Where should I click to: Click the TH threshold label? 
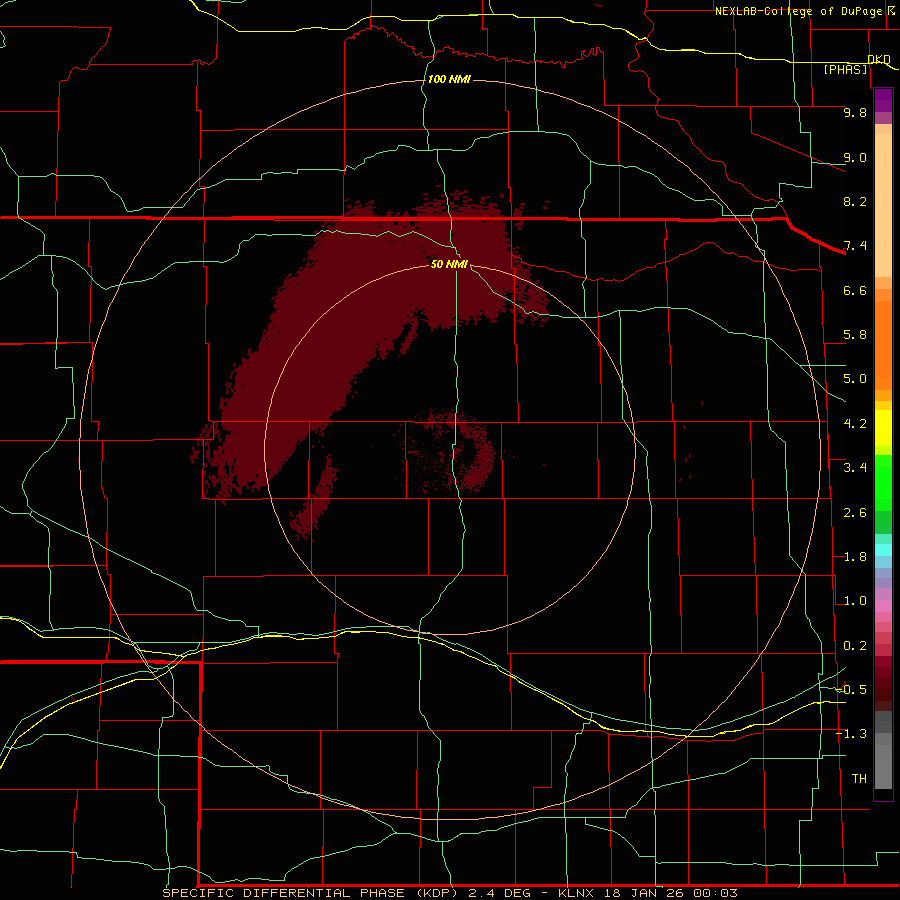tap(859, 779)
